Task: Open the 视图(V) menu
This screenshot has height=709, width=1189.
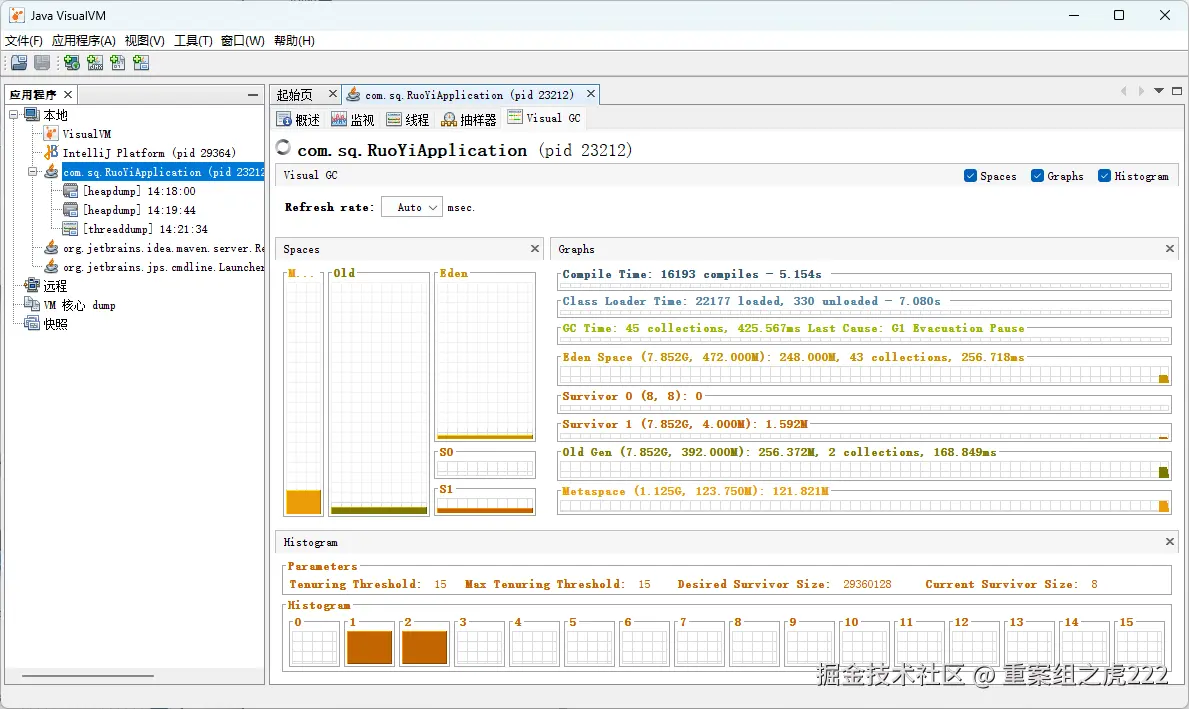Action: (x=145, y=41)
